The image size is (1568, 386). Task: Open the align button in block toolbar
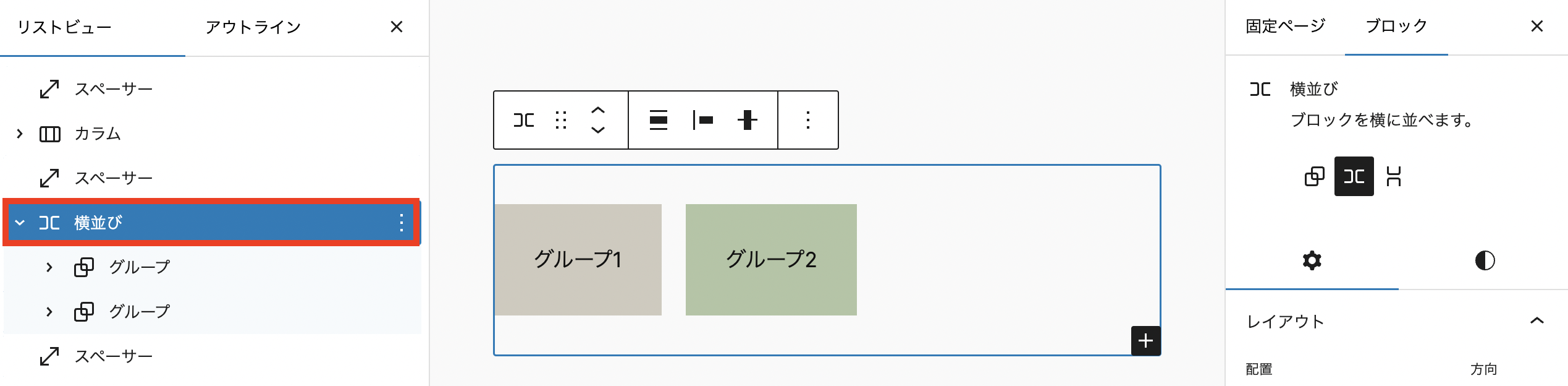click(659, 120)
